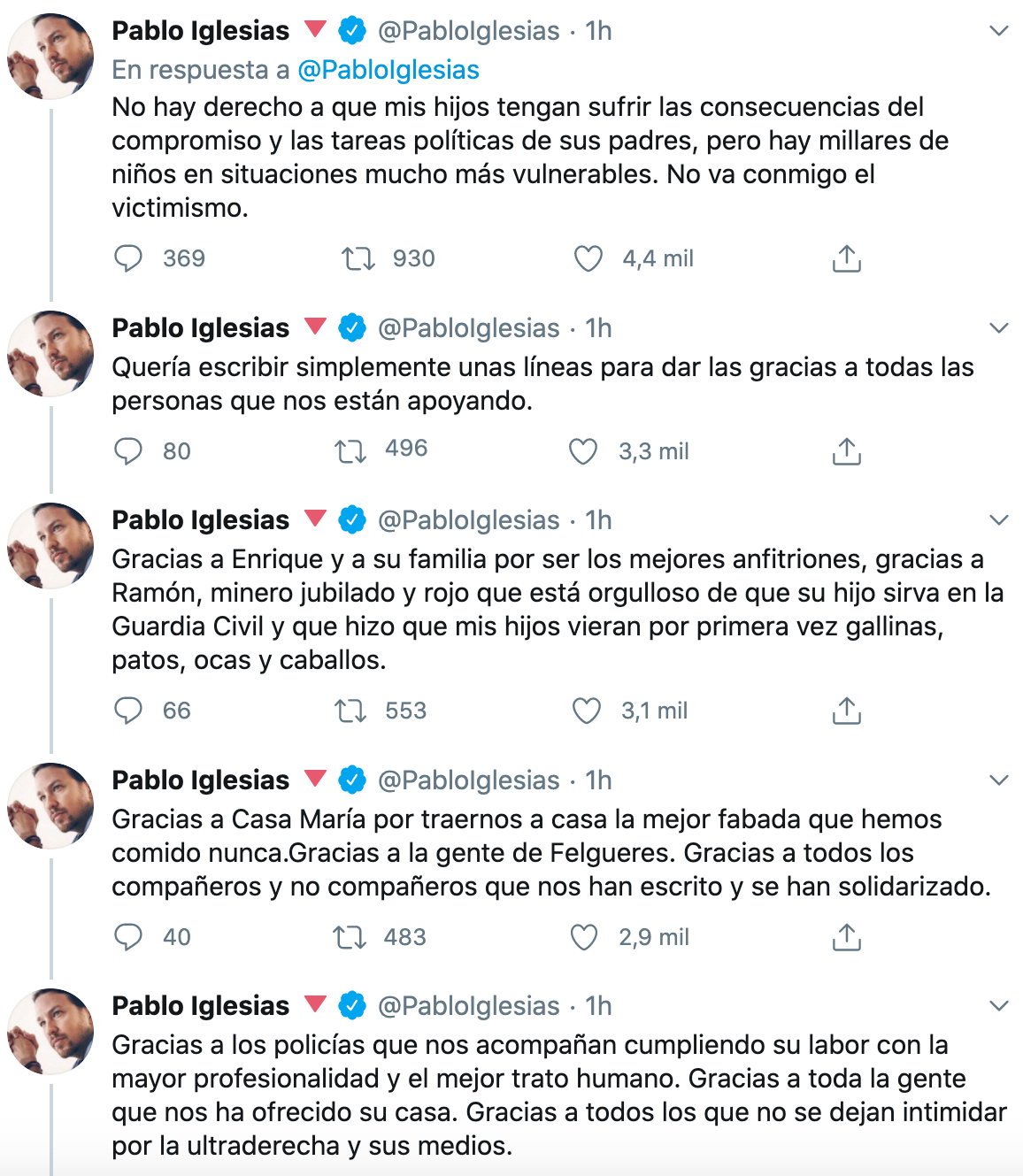Open the 1h timestamp on the policías tweet
Screen dimensions: 1023x1176
pos(599,1006)
